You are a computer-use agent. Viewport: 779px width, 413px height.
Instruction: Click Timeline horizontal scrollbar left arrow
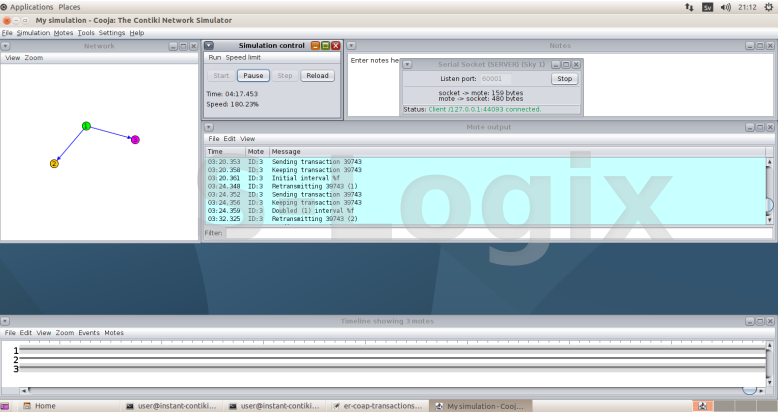23,391
